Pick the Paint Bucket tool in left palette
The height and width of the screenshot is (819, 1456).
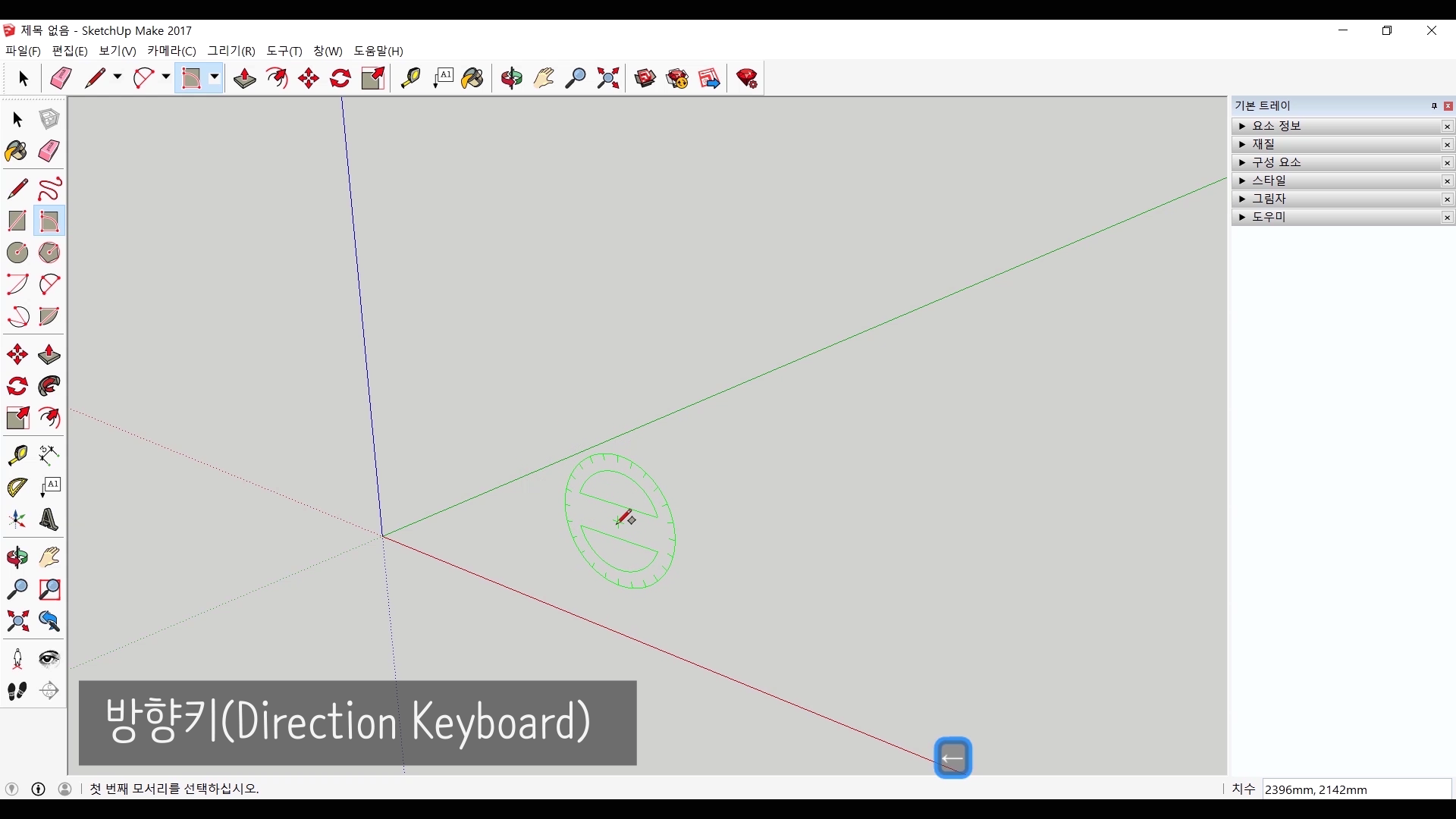17,151
